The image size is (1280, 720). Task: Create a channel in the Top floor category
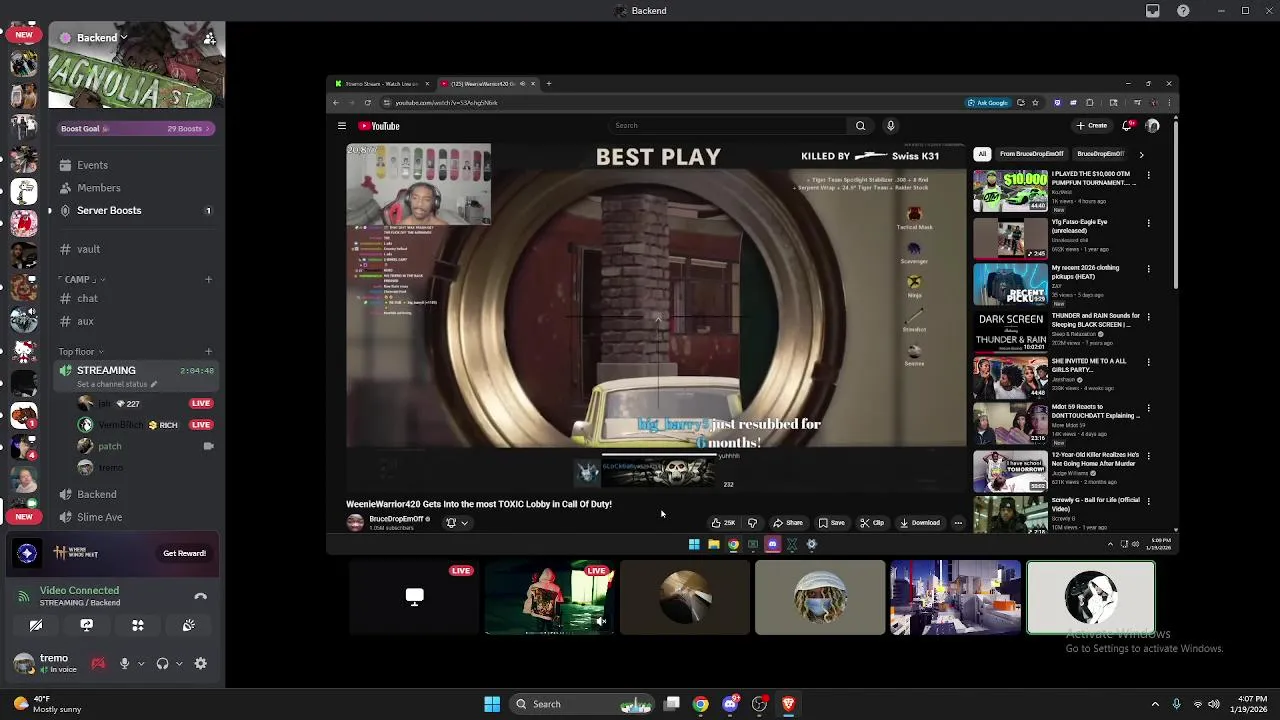209,351
